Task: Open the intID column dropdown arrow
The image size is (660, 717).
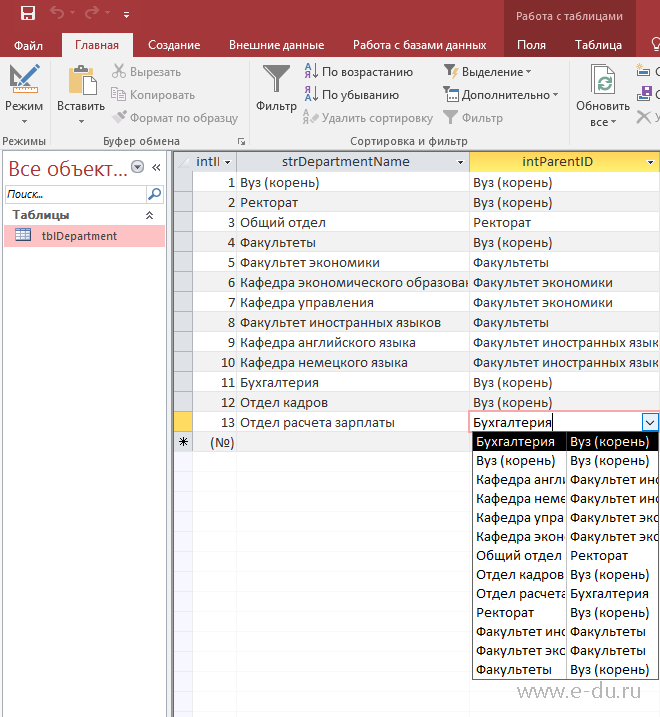Action: (227, 162)
